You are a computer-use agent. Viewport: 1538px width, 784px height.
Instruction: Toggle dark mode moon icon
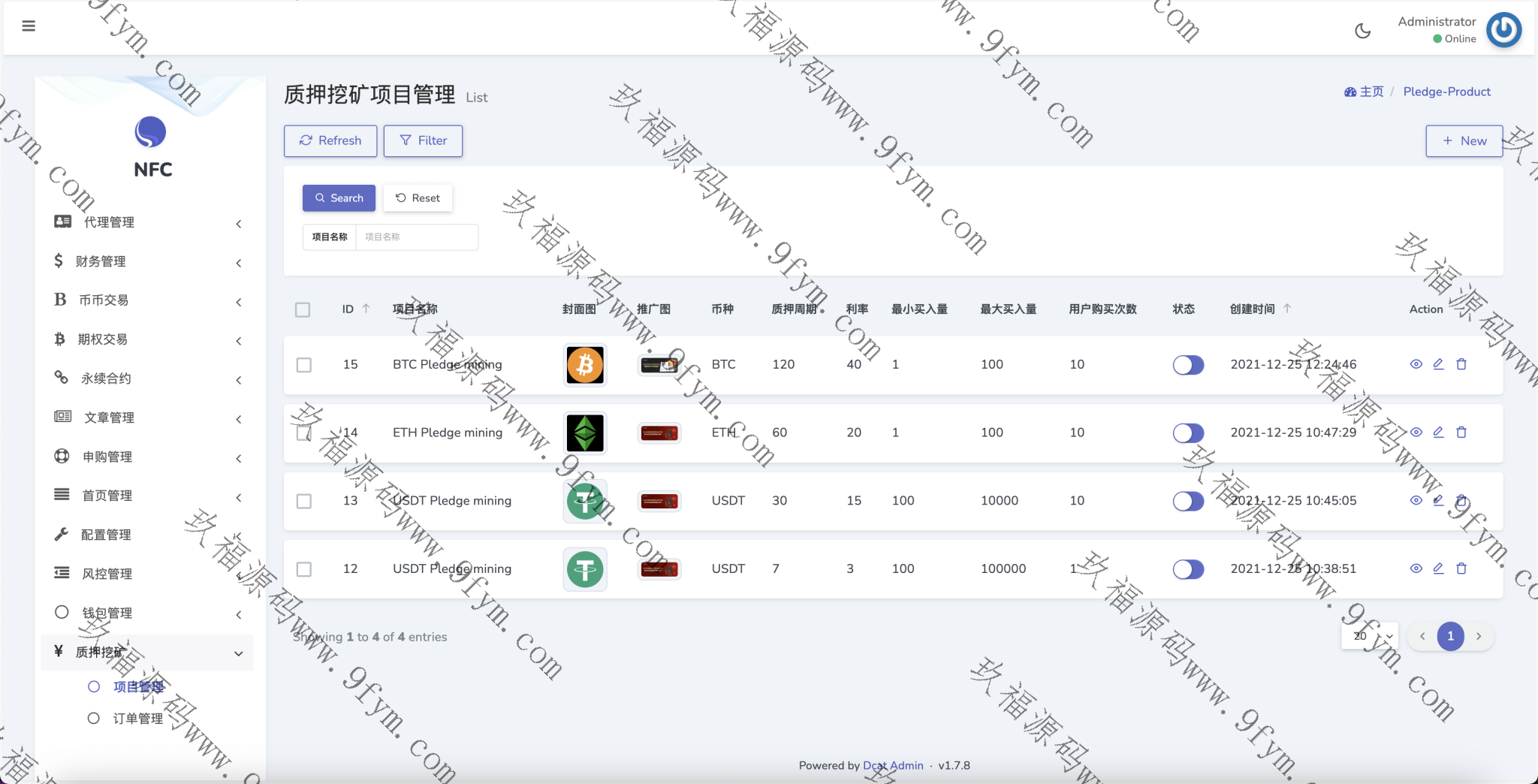[1362, 31]
